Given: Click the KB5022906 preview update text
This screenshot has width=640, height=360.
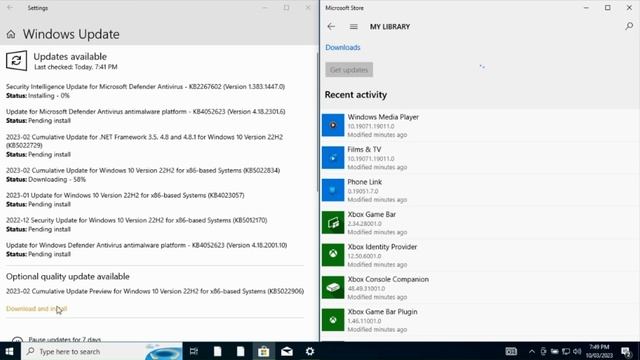Looking at the screenshot, I should click(155, 291).
